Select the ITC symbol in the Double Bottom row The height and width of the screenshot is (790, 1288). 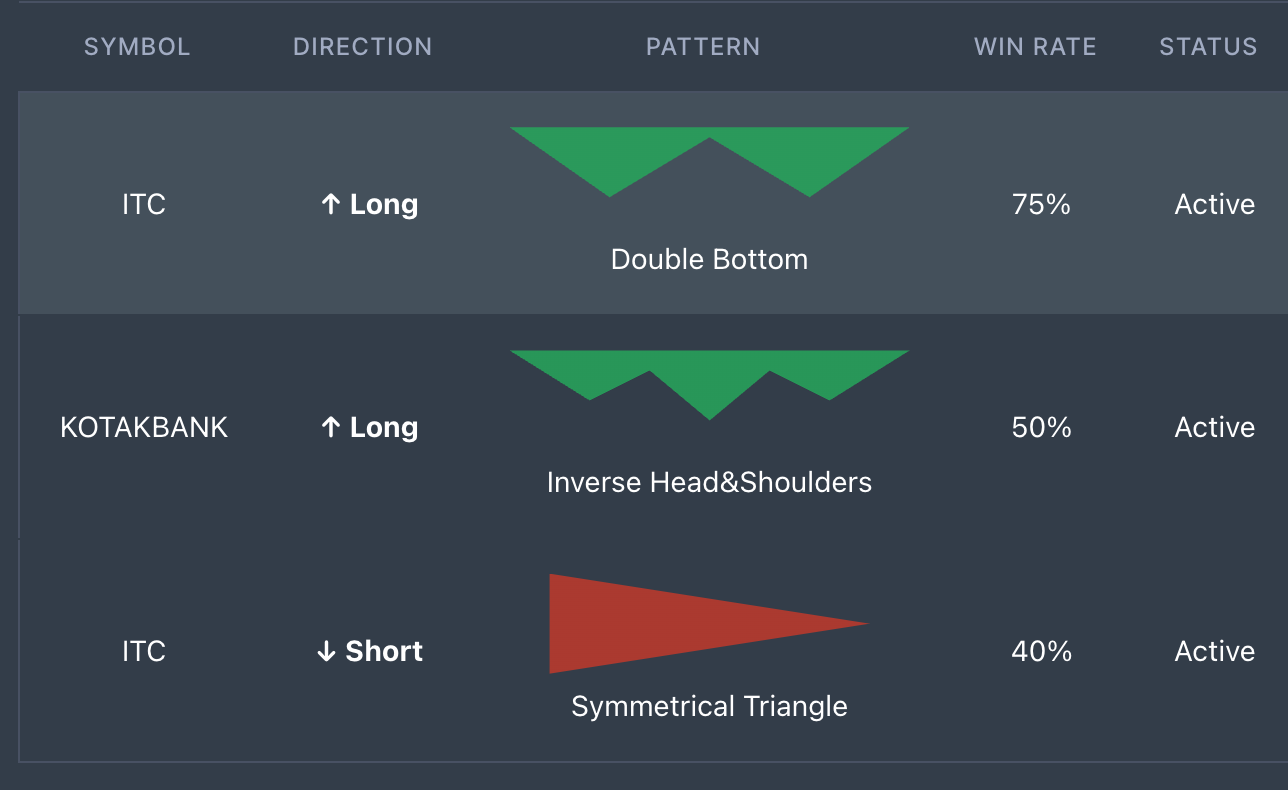pos(144,205)
